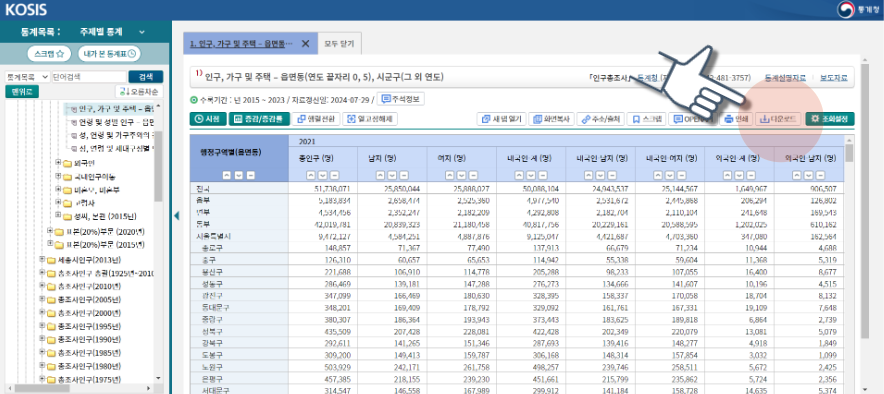The height and width of the screenshot is (394, 884).
Task: Click the 맨위로 button
Action: pos(22,91)
